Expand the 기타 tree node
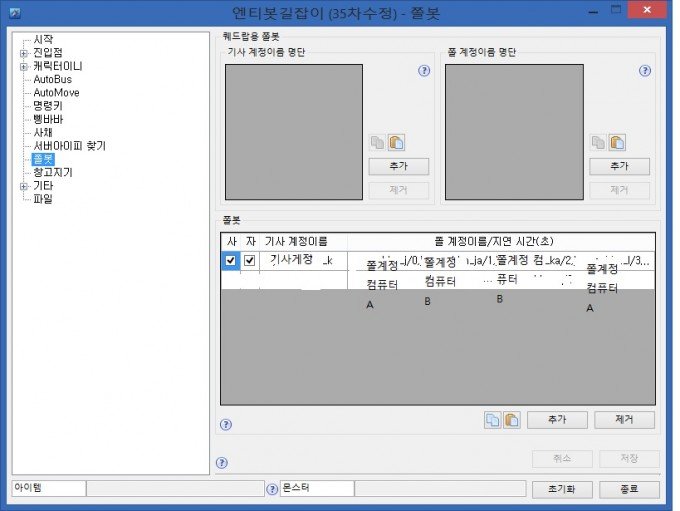 pos(24,186)
